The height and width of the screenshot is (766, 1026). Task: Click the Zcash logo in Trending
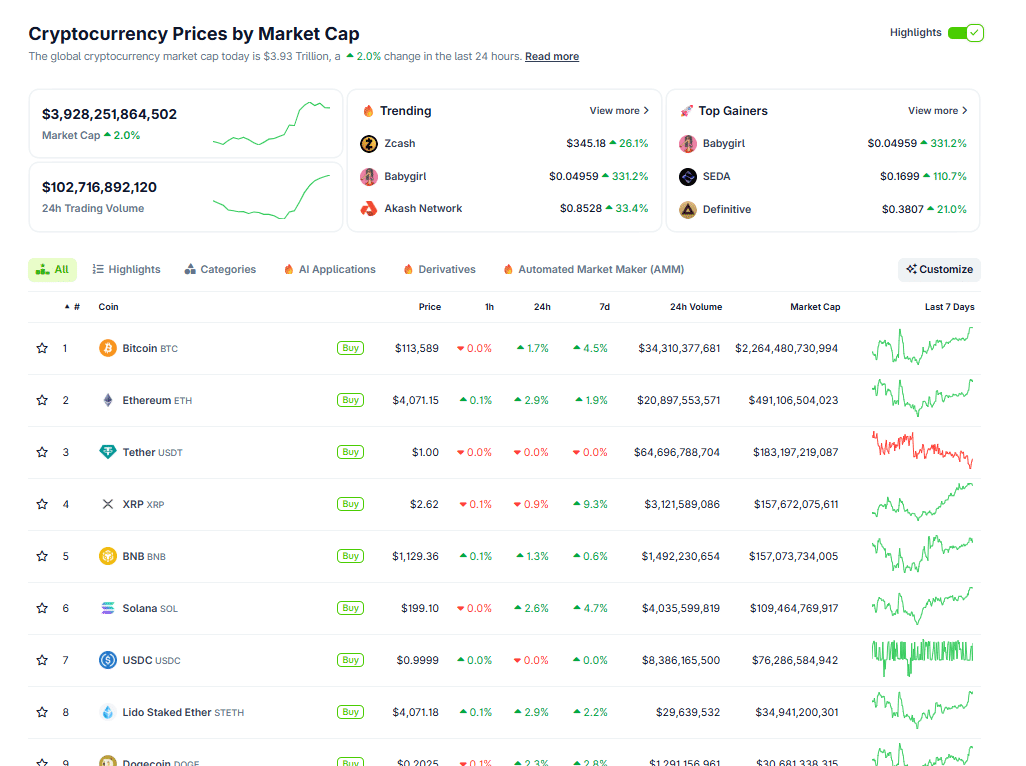point(371,143)
